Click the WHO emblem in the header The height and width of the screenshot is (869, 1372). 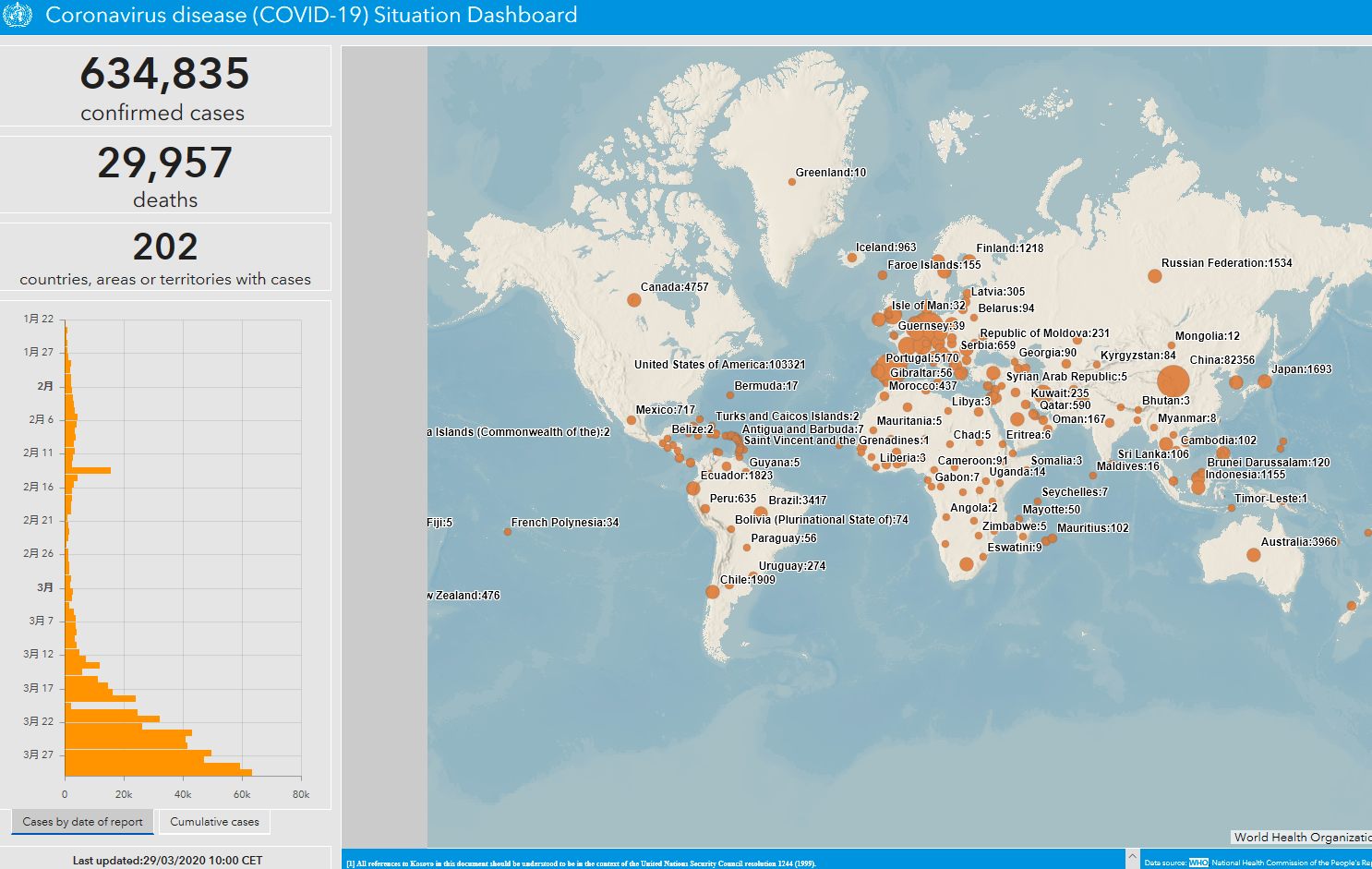pyautogui.click(x=18, y=16)
